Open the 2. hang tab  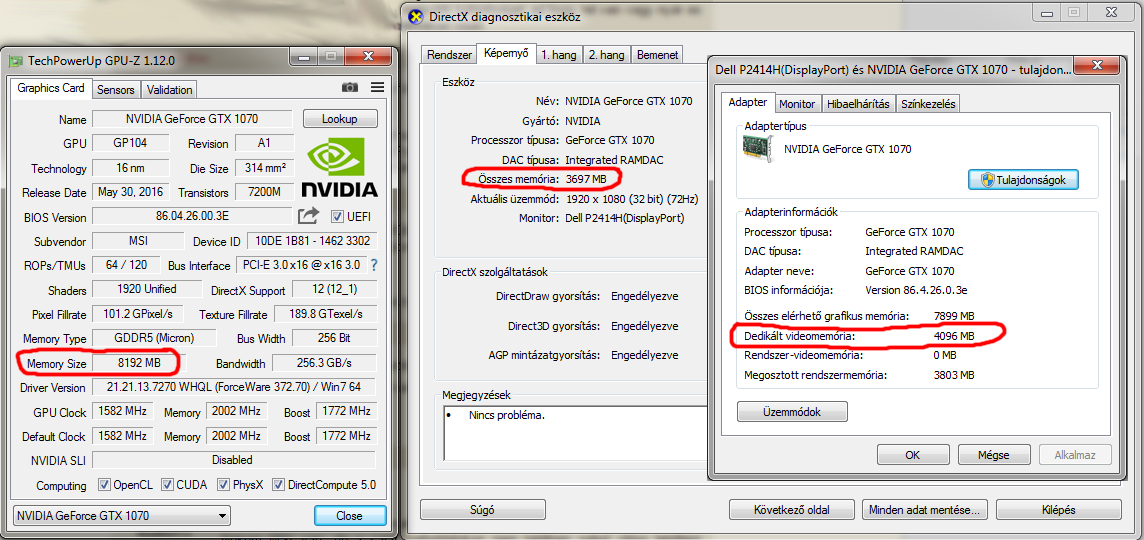click(607, 55)
